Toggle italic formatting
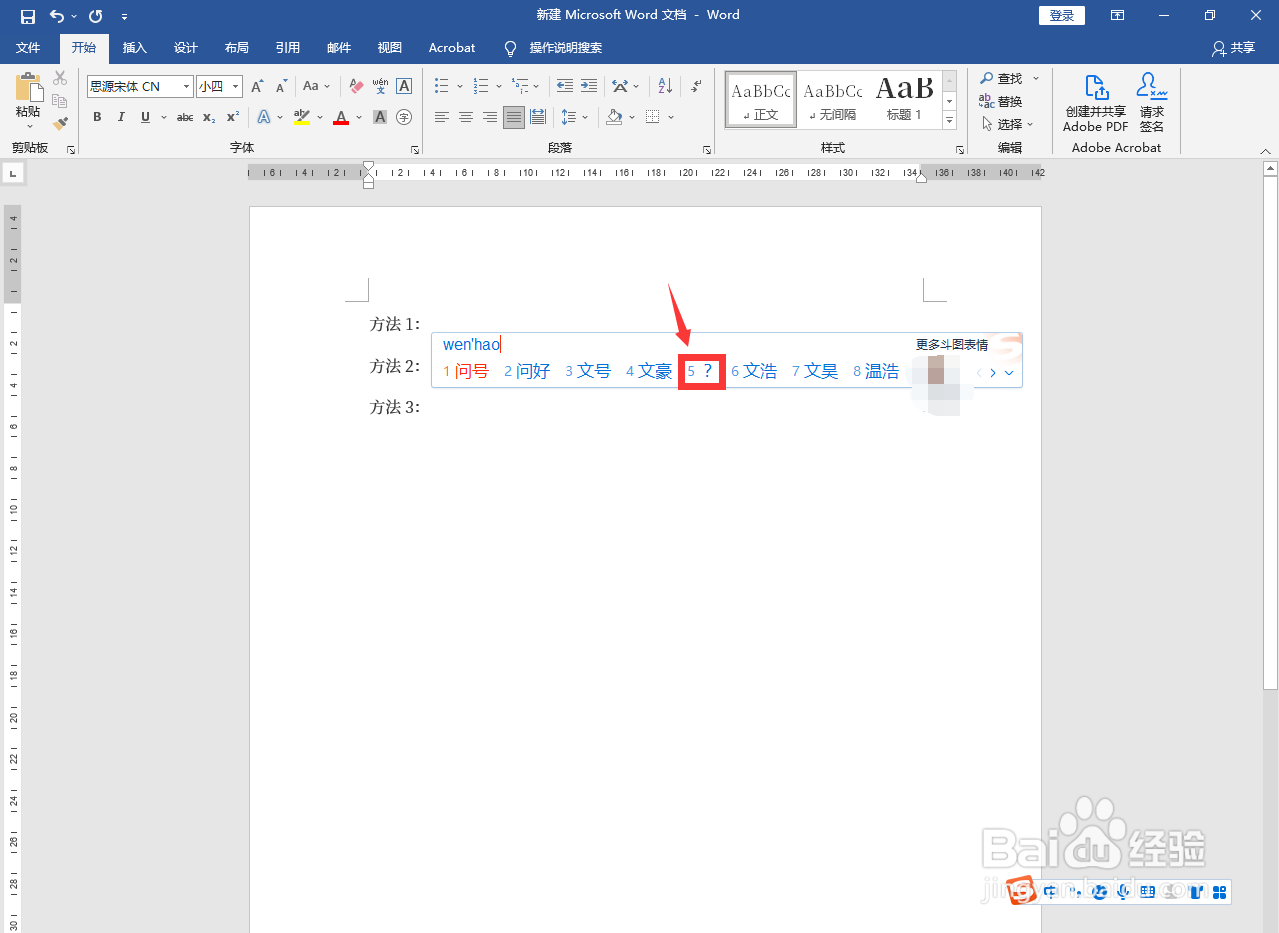Image resolution: width=1279 pixels, height=933 pixels. pyautogui.click(x=121, y=117)
